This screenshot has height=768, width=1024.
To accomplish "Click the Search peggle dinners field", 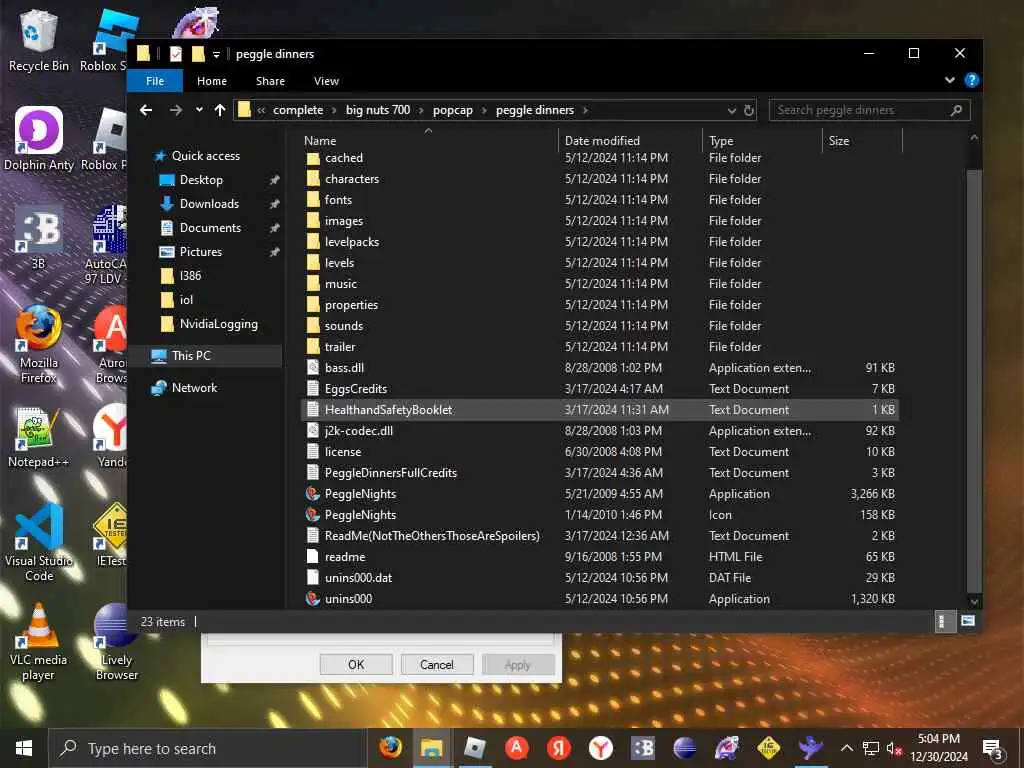I will pyautogui.click(x=869, y=110).
